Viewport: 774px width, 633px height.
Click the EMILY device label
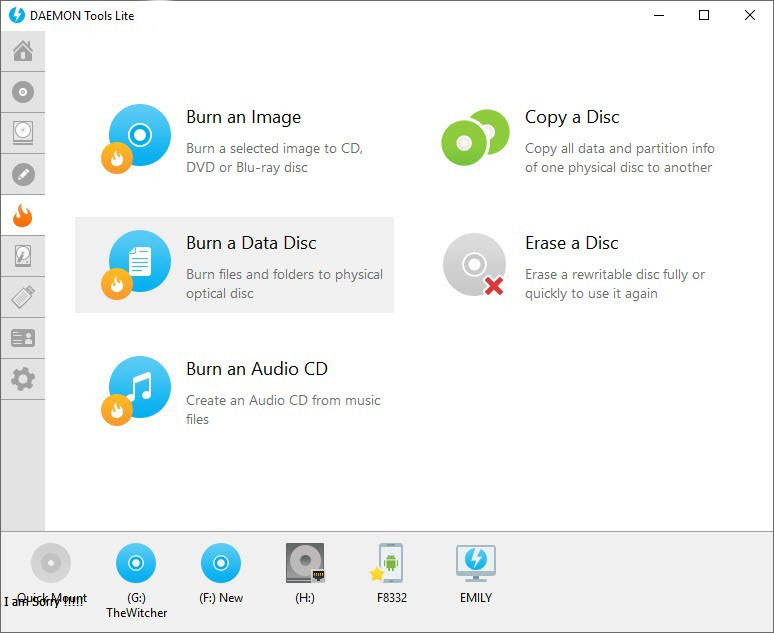pyautogui.click(x=476, y=598)
